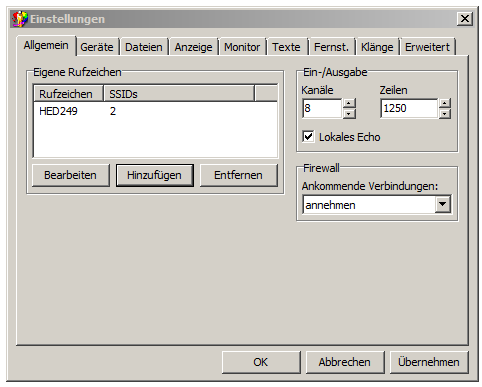Apply settings with Übernehmen
This screenshot has width=482, height=387.
click(x=429, y=362)
